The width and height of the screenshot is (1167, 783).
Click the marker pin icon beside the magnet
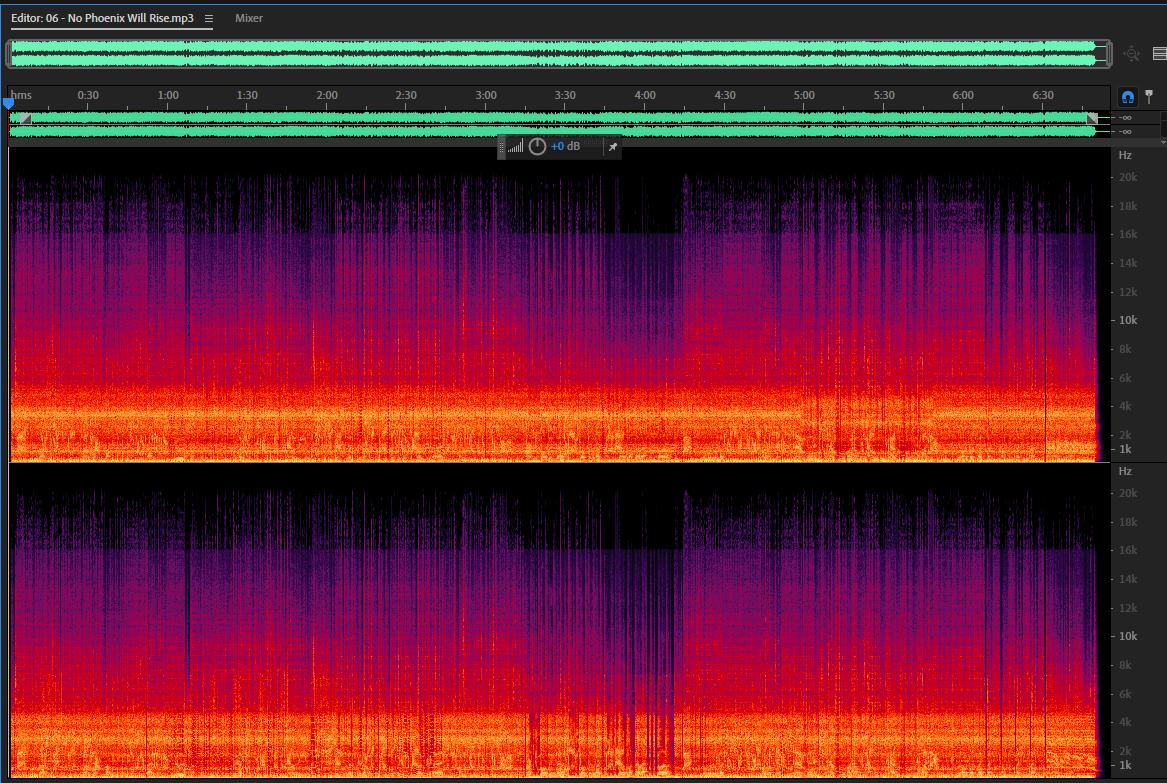pos(1149,96)
